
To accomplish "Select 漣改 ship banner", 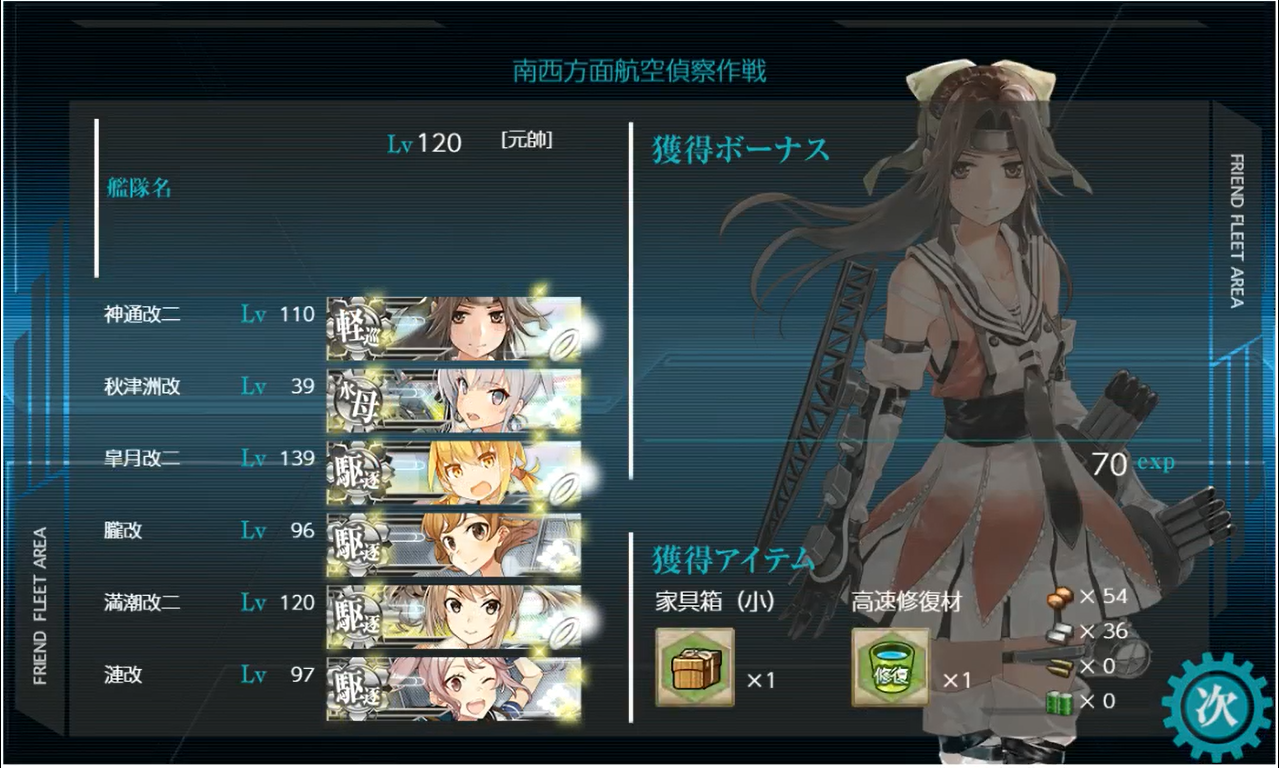I will pyautogui.click(x=454, y=688).
